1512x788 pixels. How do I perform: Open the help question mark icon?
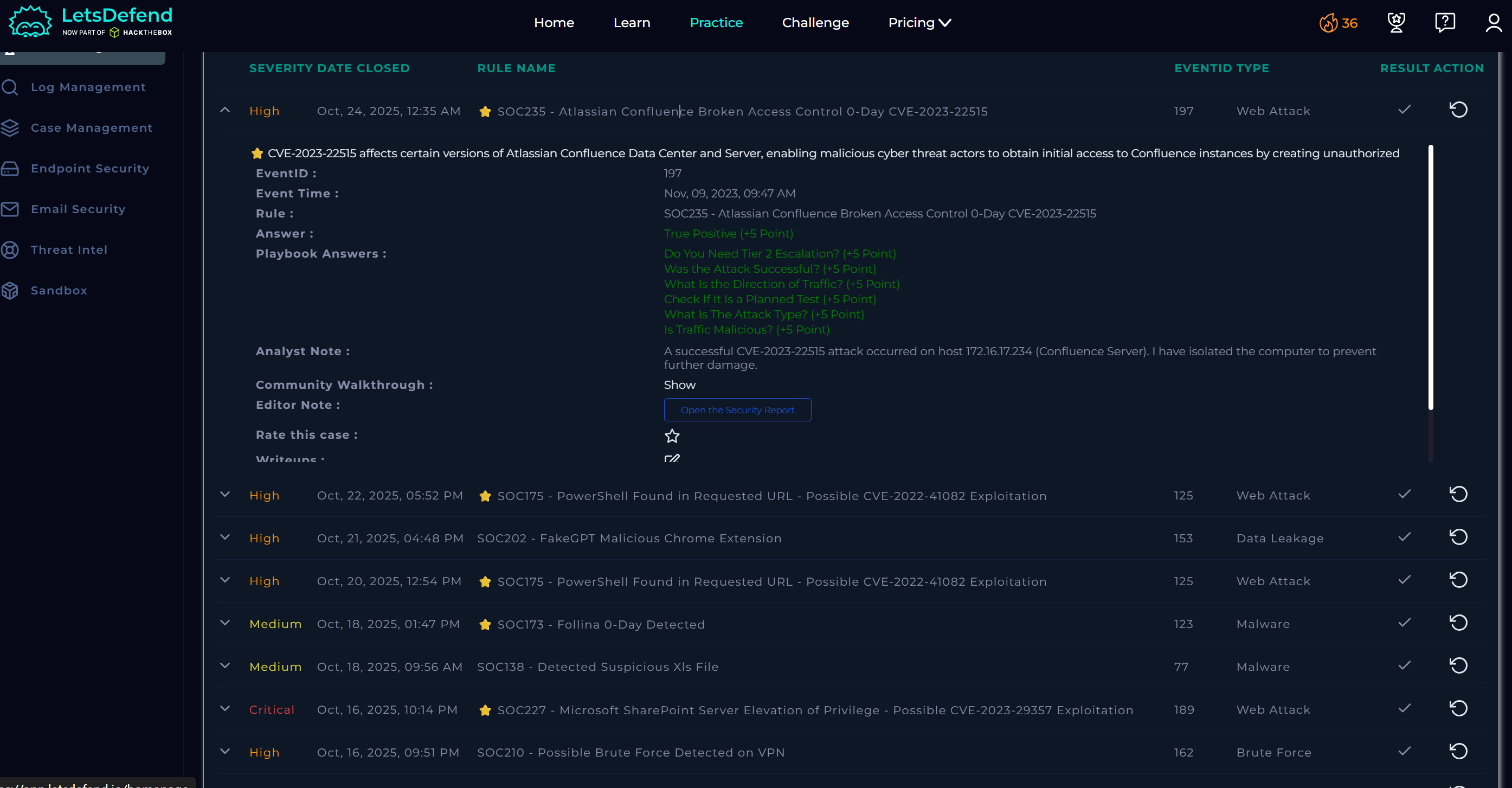[1445, 22]
